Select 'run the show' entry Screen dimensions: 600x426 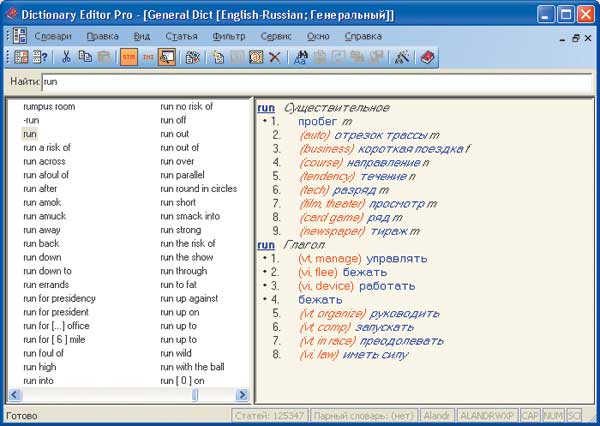point(186,257)
